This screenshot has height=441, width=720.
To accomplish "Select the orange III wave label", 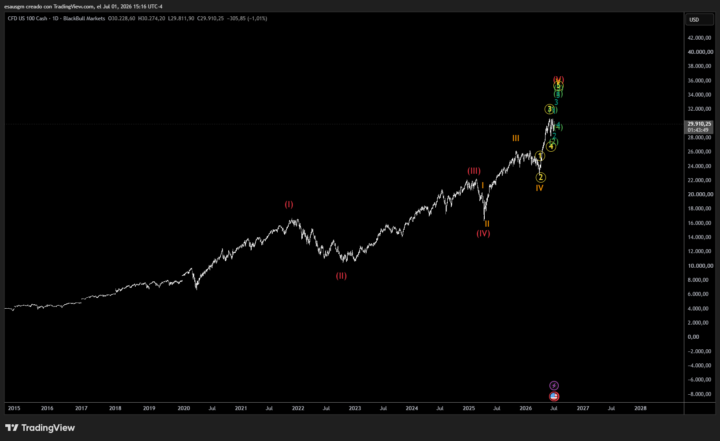I will 516,138.
